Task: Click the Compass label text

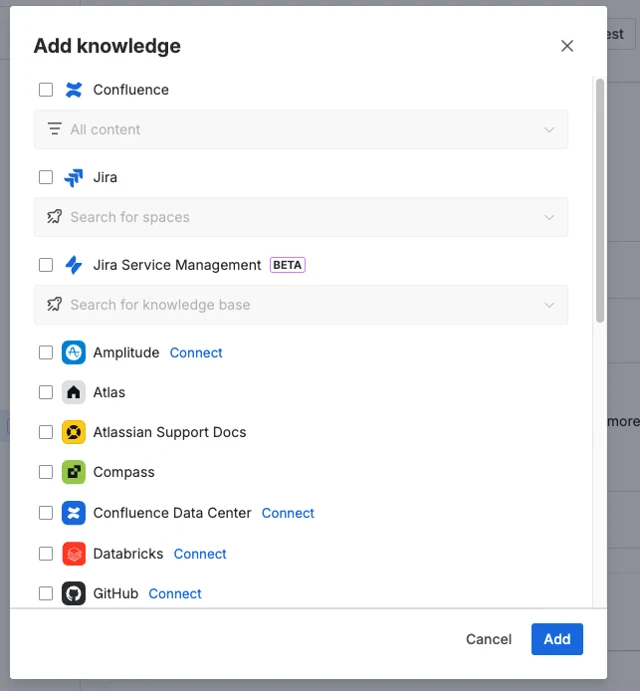Action: tap(124, 472)
